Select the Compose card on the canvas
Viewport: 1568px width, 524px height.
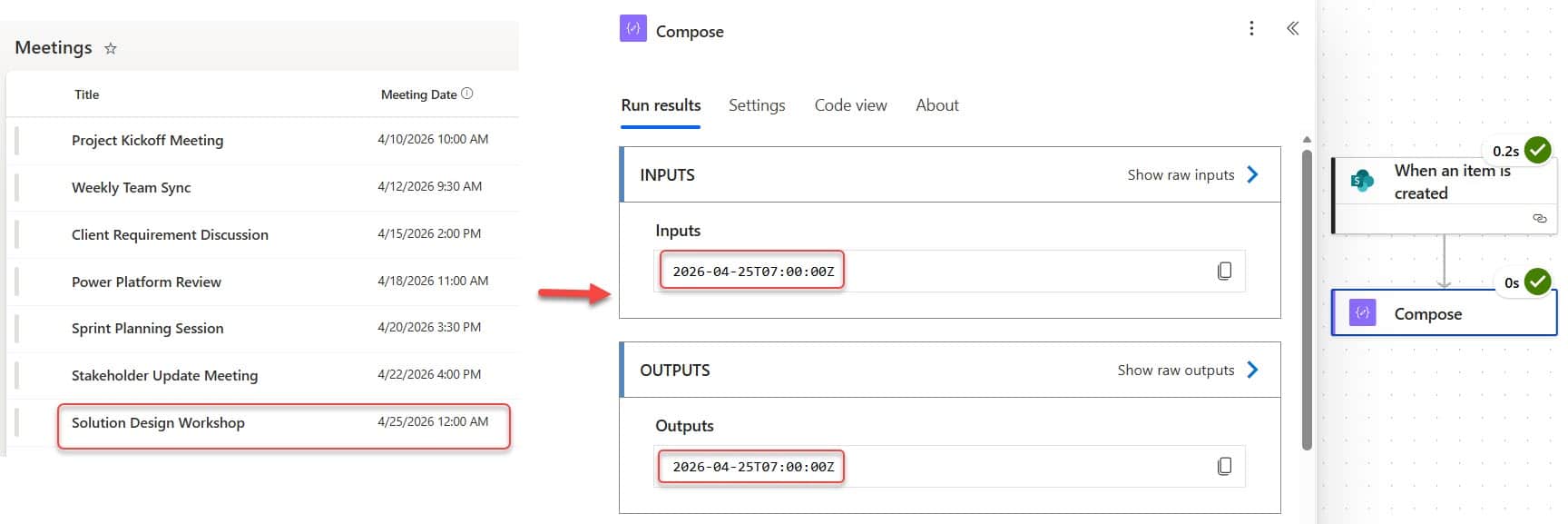(1444, 313)
